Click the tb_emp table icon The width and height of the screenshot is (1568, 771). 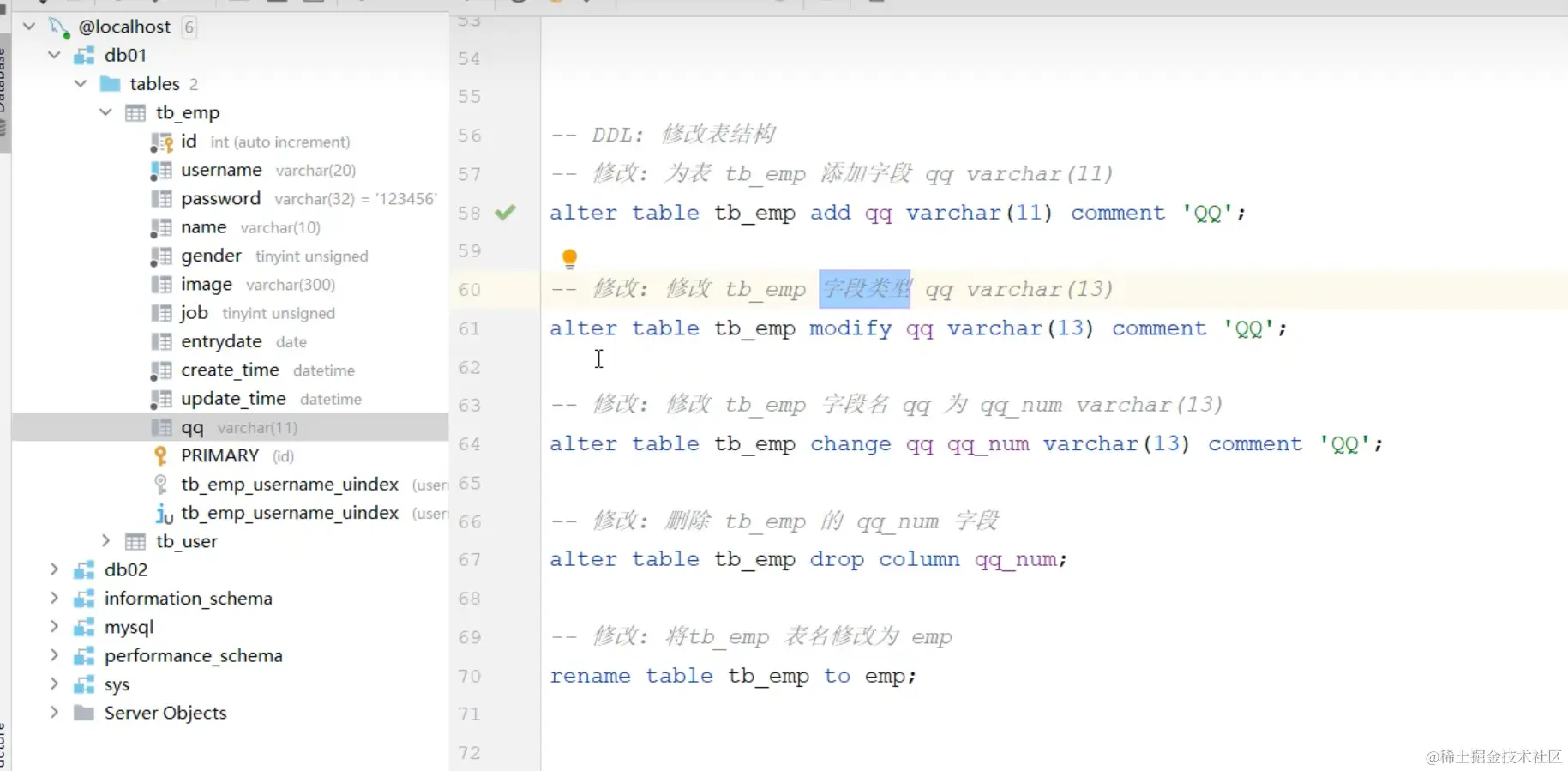pos(135,112)
